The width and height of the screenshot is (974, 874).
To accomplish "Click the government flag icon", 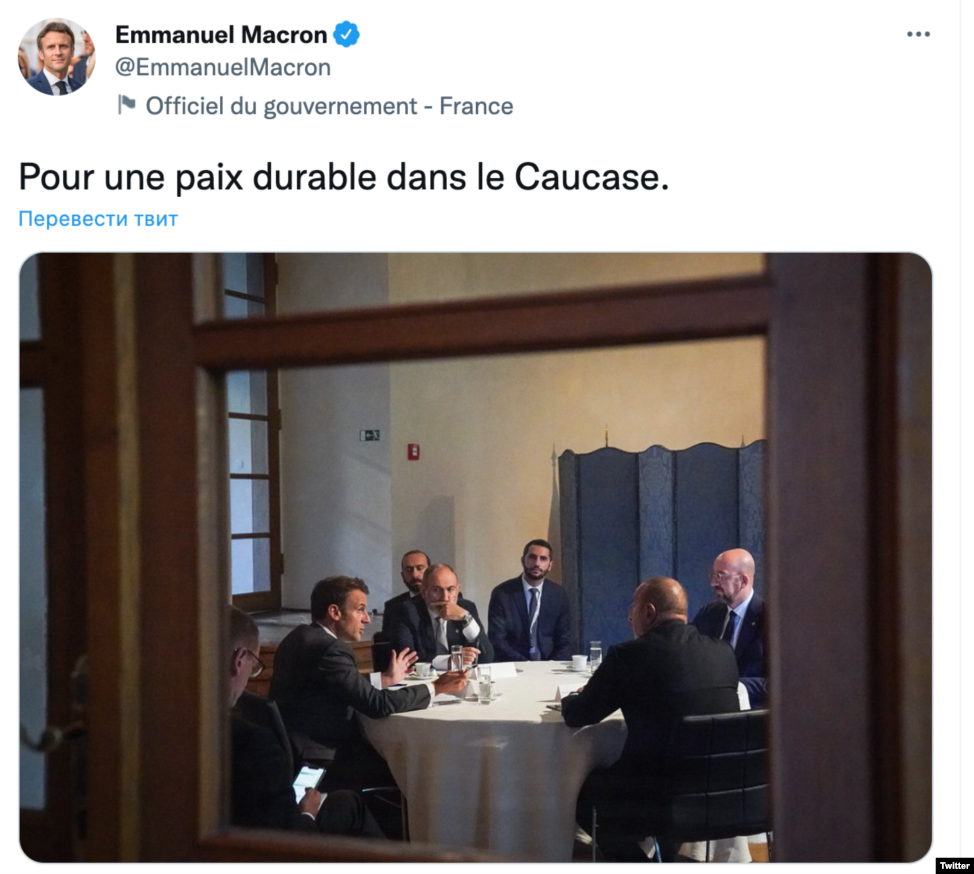I will tap(127, 105).
